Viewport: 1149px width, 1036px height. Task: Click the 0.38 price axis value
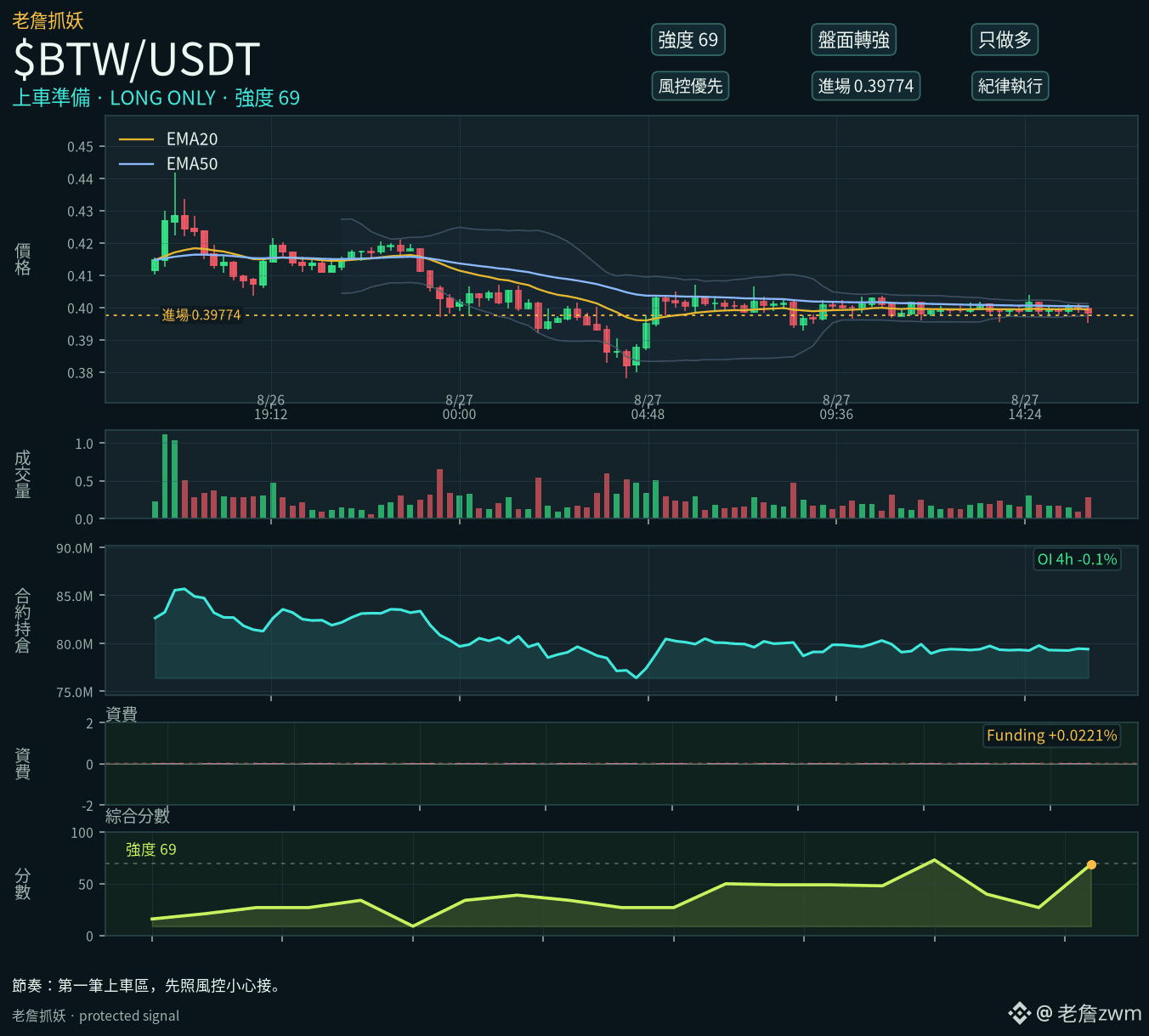pyautogui.click(x=80, y=373)
